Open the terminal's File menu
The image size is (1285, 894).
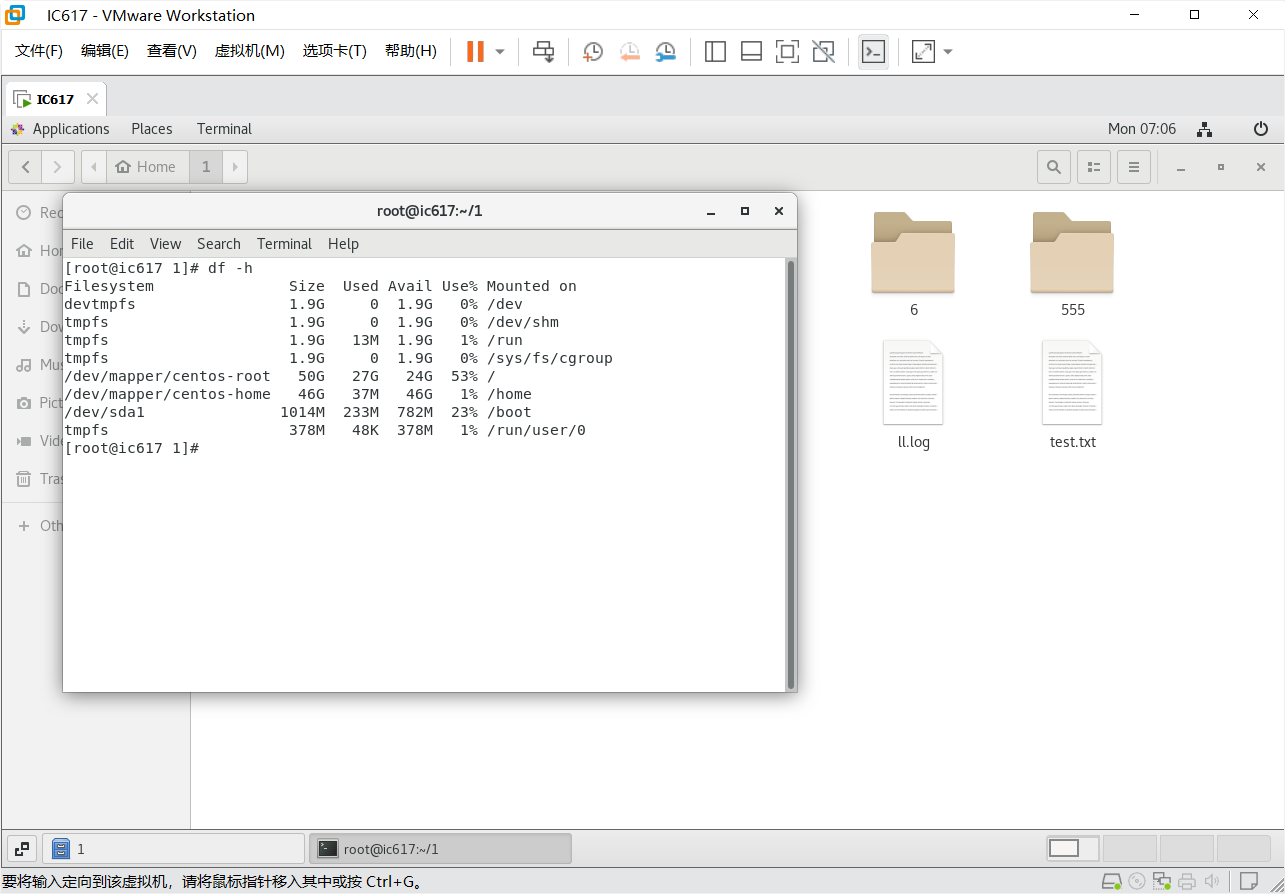pyautogui.click(x=82, y=244)
